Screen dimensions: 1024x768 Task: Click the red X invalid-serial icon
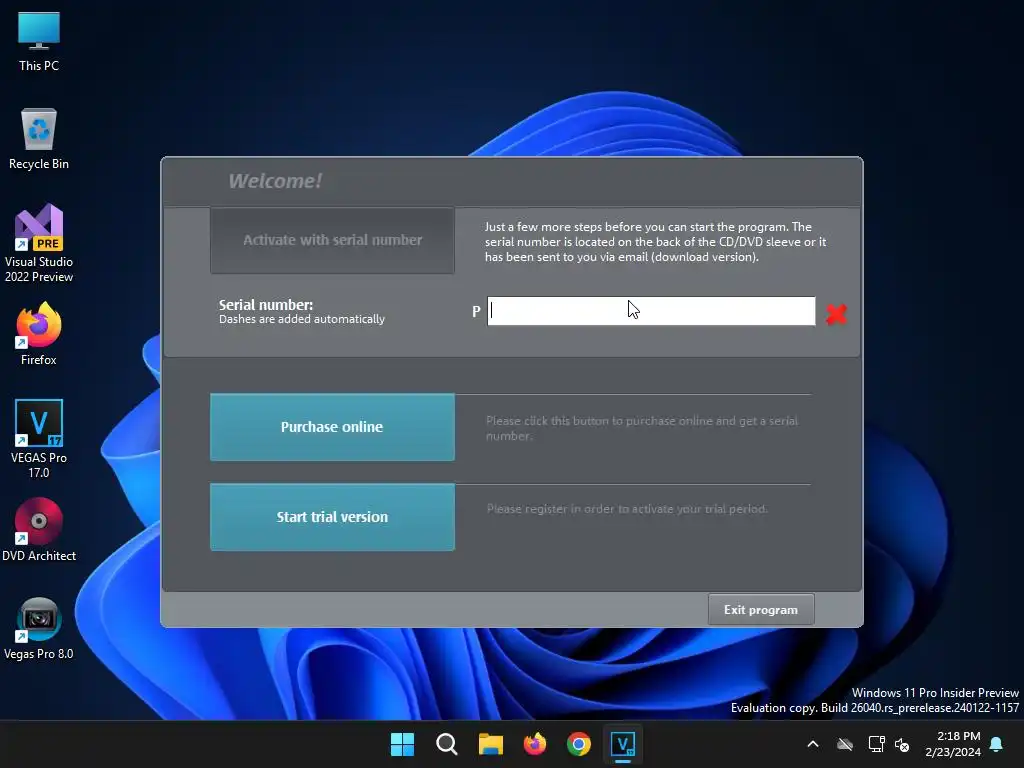click(x=836, y=314)
